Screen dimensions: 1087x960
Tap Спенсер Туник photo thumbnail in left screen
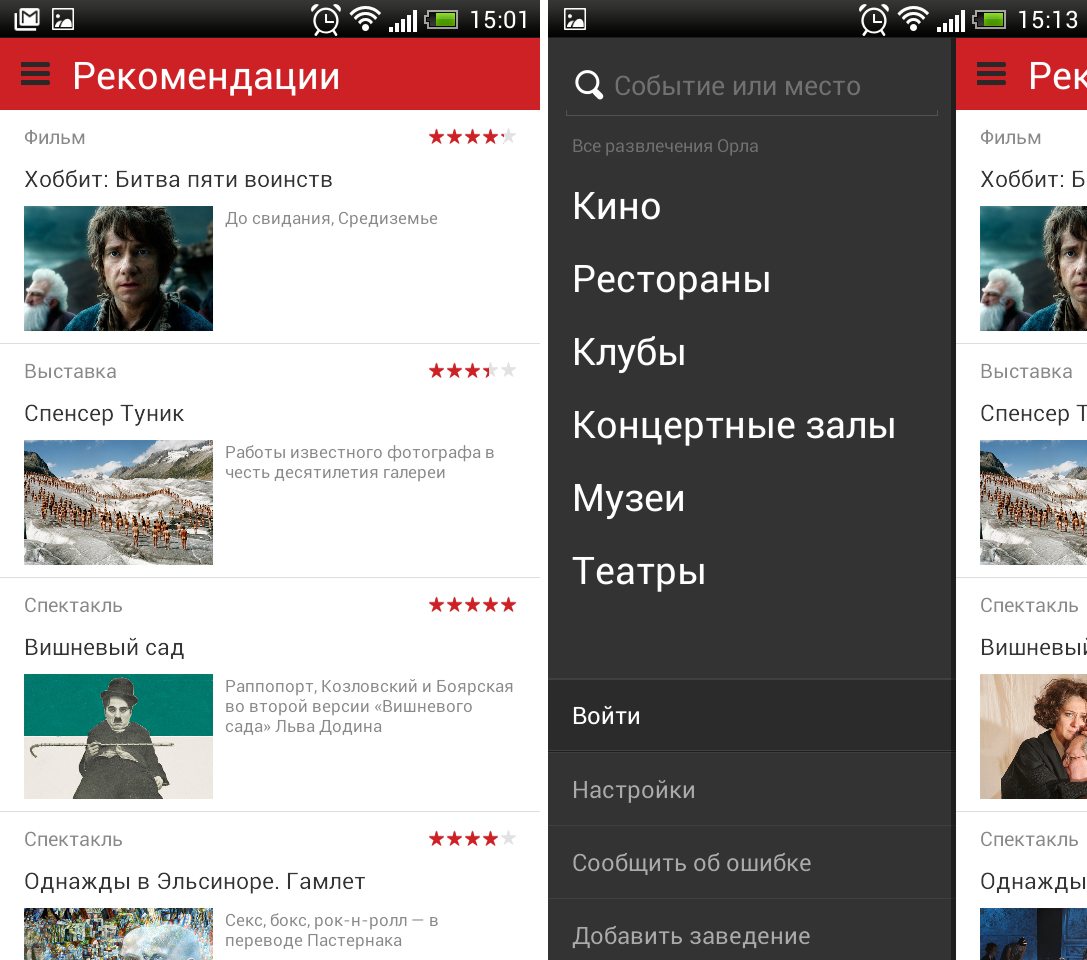[x=119, y=503]
